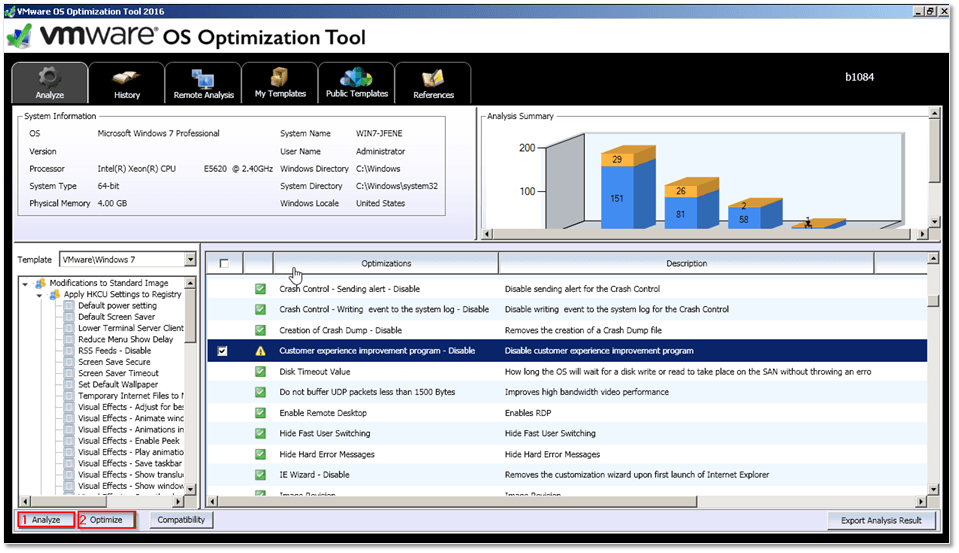Select Lower Terminal Server Client tree item

(x=130, y=328)
